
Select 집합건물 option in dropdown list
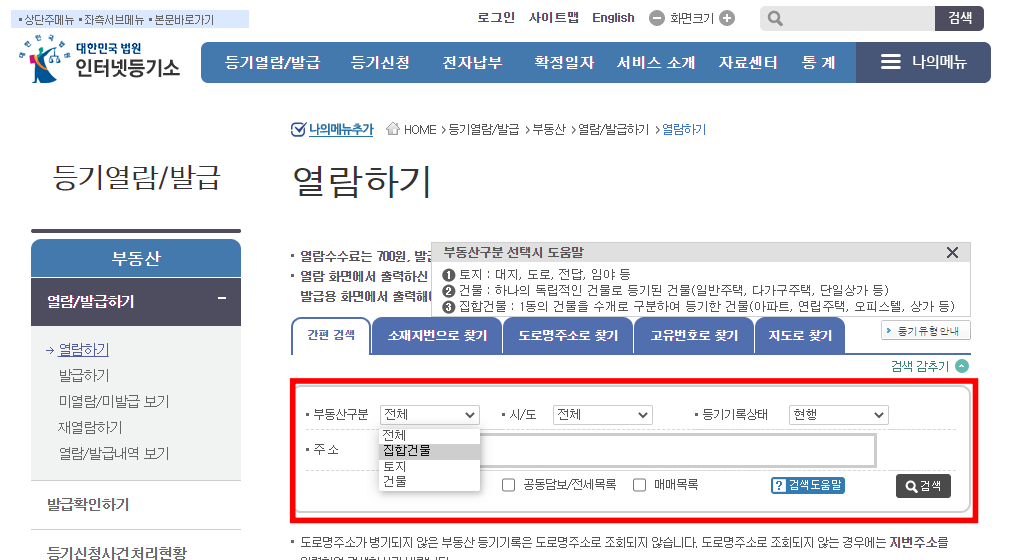click(430, 451)
